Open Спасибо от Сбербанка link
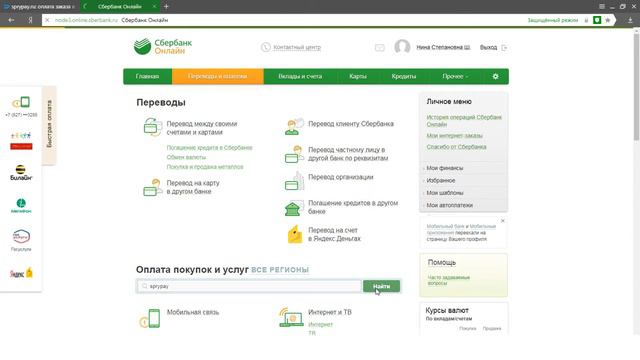640x360 pixels. 456,147
